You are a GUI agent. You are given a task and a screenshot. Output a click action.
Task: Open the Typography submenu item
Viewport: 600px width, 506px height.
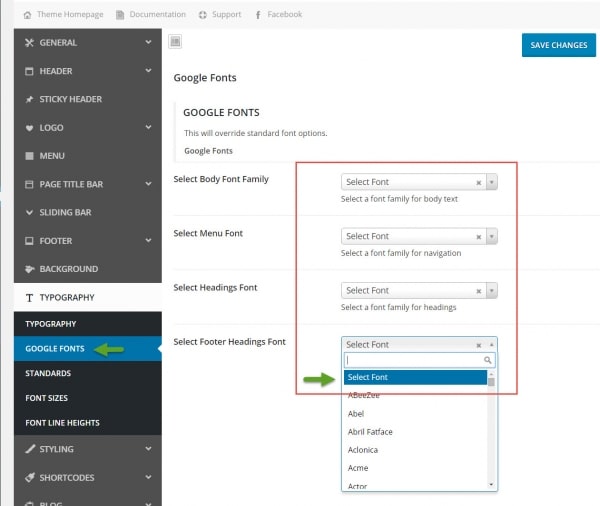pyautogui.click(x=88, y=324)
